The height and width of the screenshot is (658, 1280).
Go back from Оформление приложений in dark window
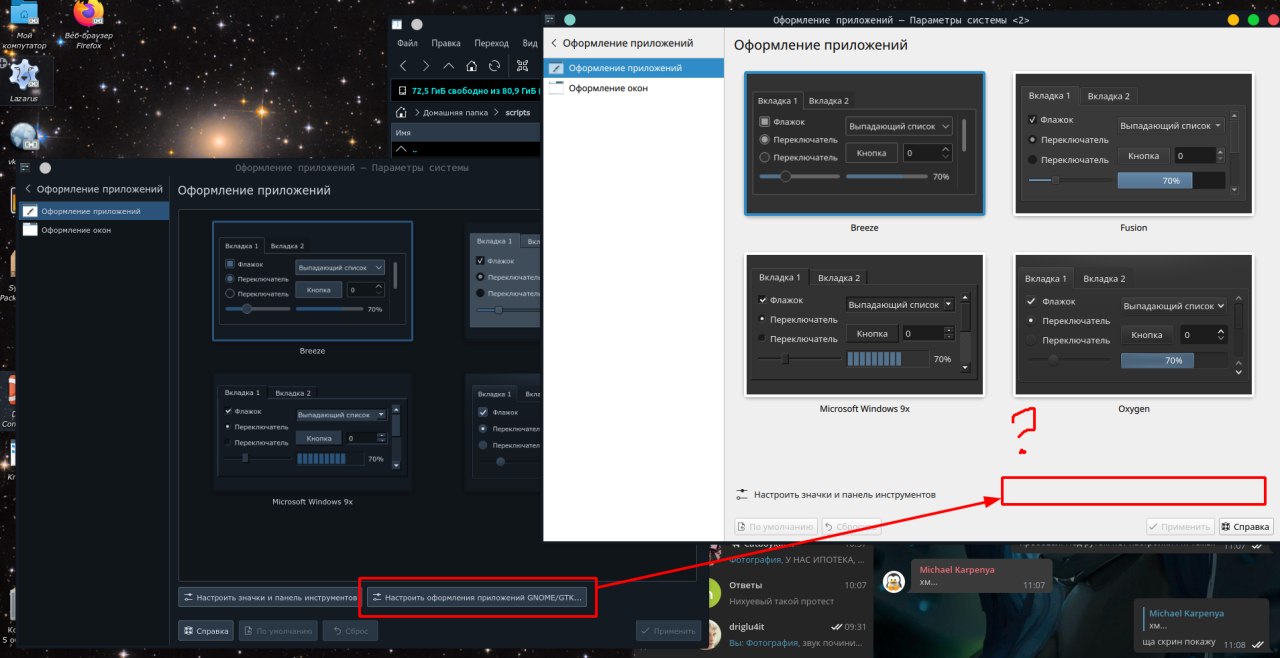pos(28,189)
